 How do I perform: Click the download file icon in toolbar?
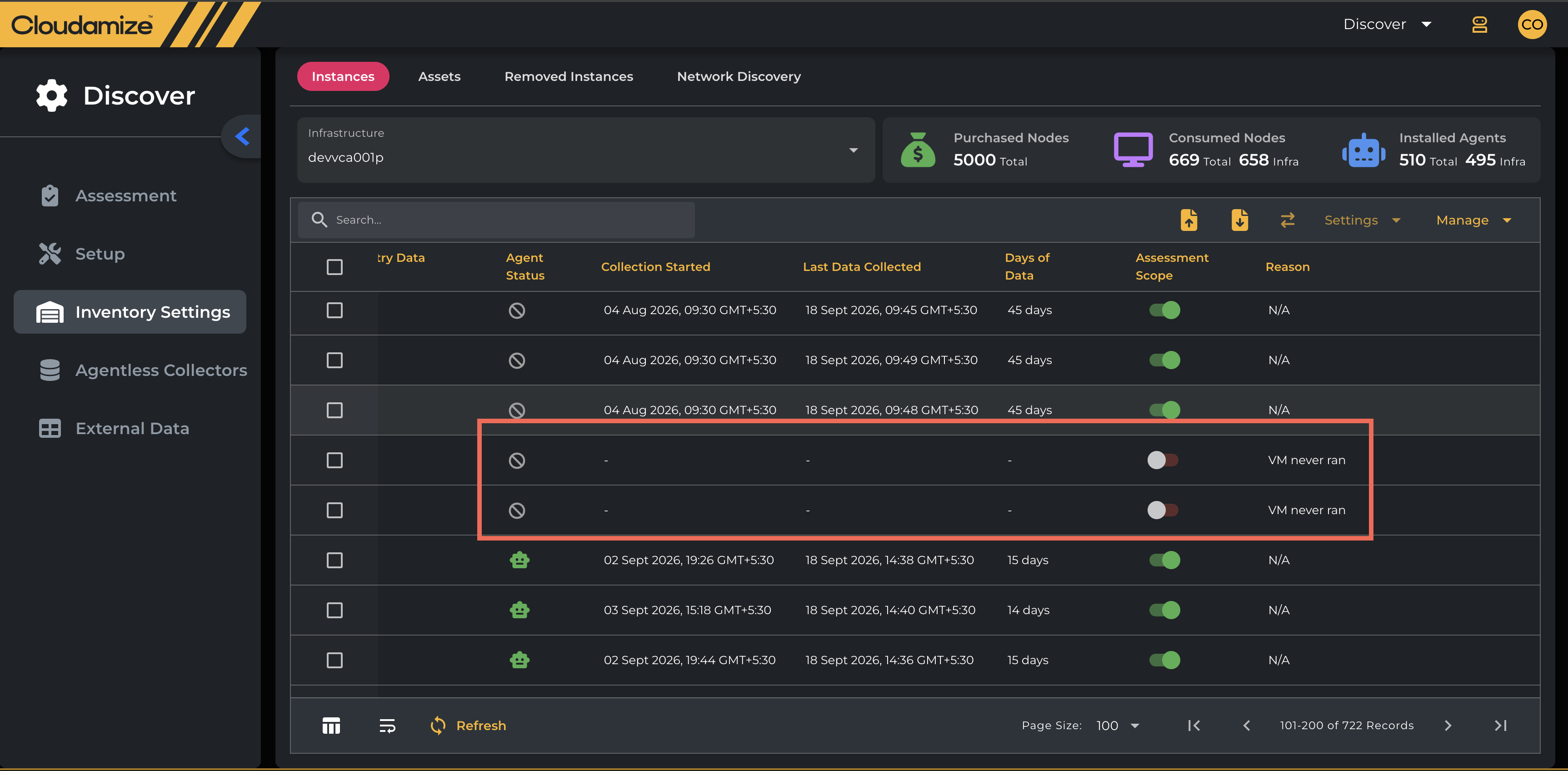point(1239,220)
